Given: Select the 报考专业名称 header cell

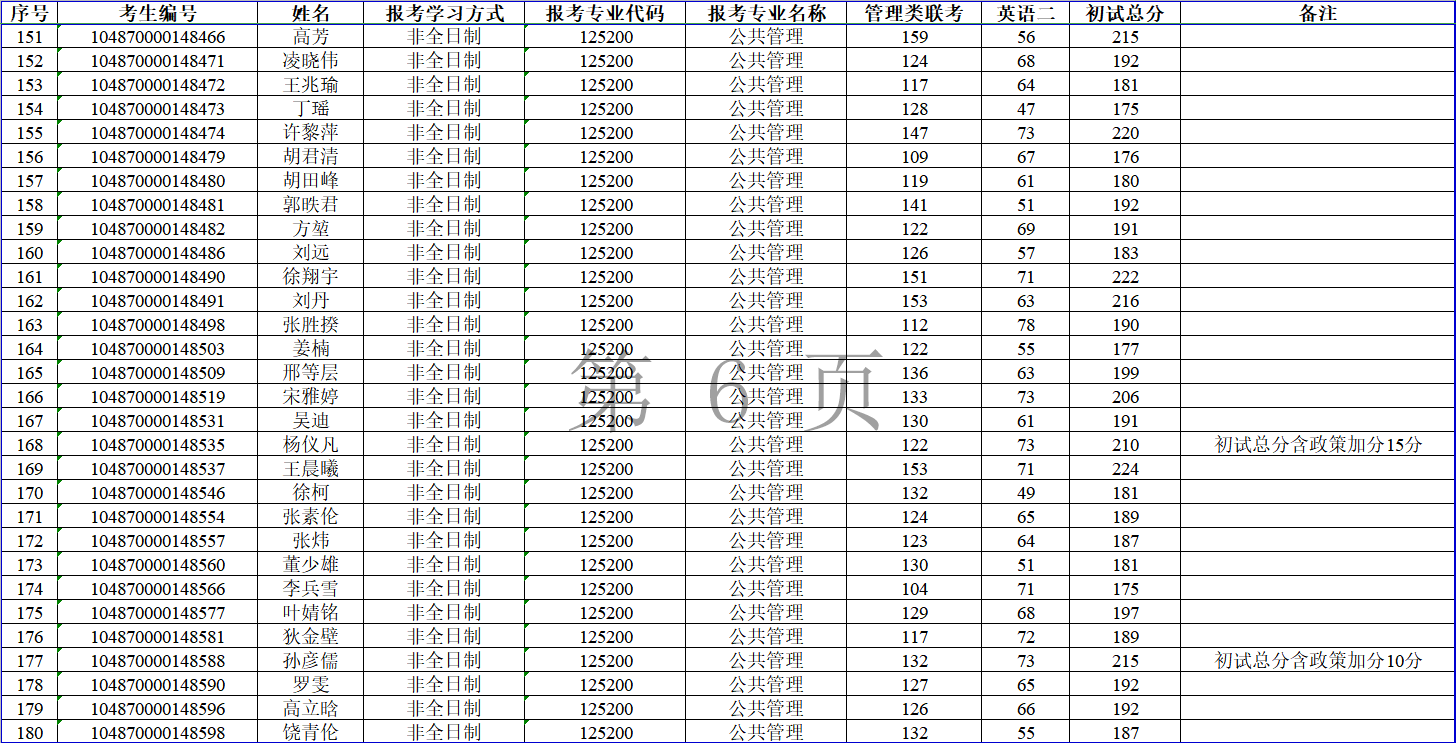Looking at the screenshot, I should pos(766,13).
